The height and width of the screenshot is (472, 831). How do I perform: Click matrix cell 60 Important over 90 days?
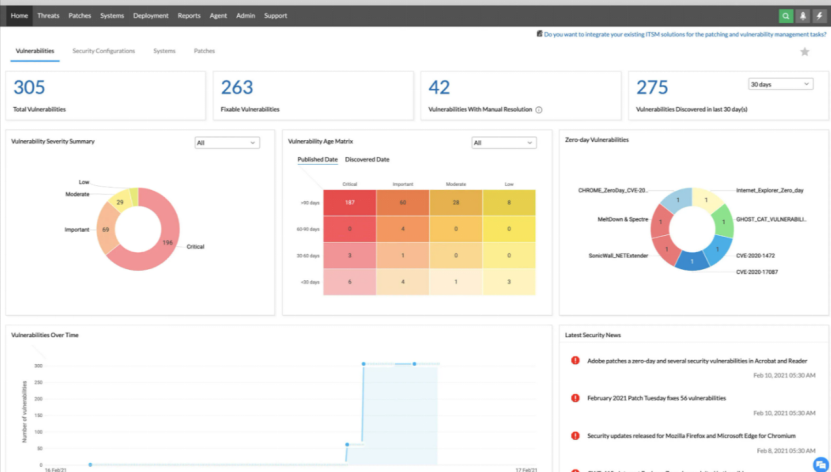(x=403, y=202)
